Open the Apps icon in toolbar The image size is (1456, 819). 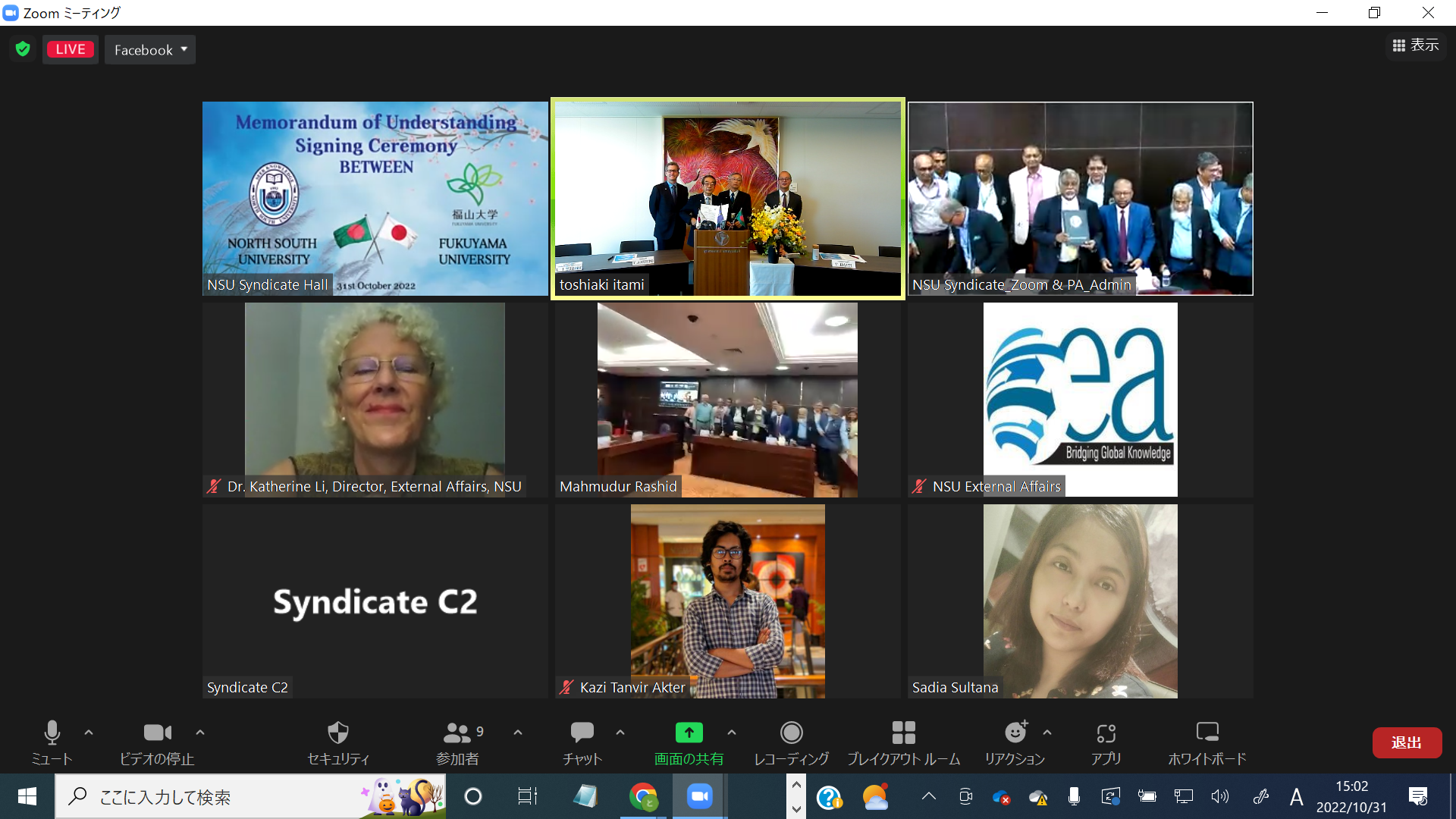[1106, 733]
